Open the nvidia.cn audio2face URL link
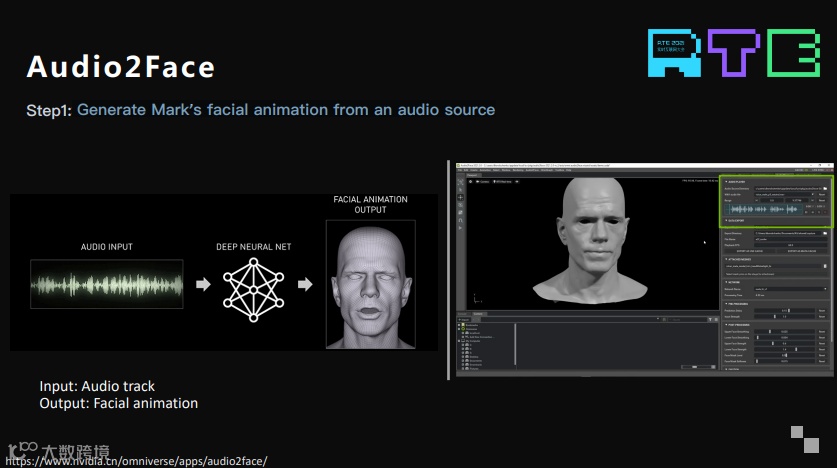Image resolution: width=837 pixels, height=468 pixels. pos(136,461)
